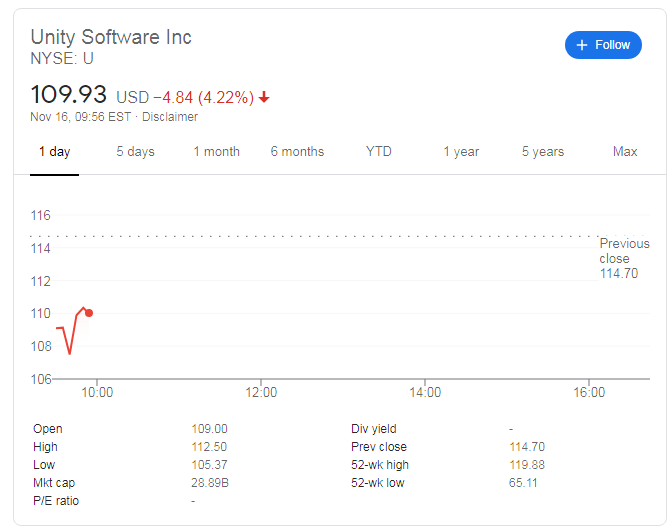This screenshot has height=532, width=671.
Task: Open the 6 months chart tab
Action: (297, 152)
